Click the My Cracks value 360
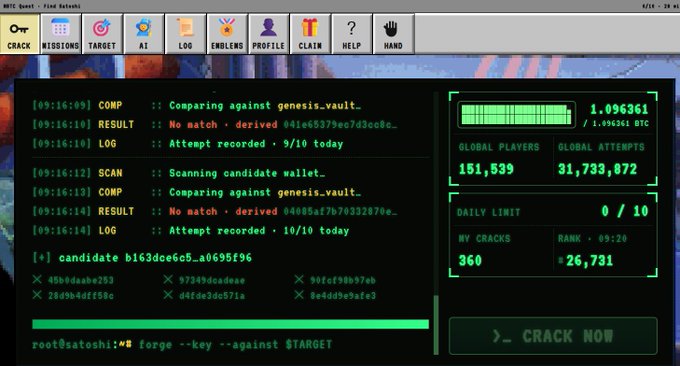This screenshot has height=366, width=680. point(470,260)
